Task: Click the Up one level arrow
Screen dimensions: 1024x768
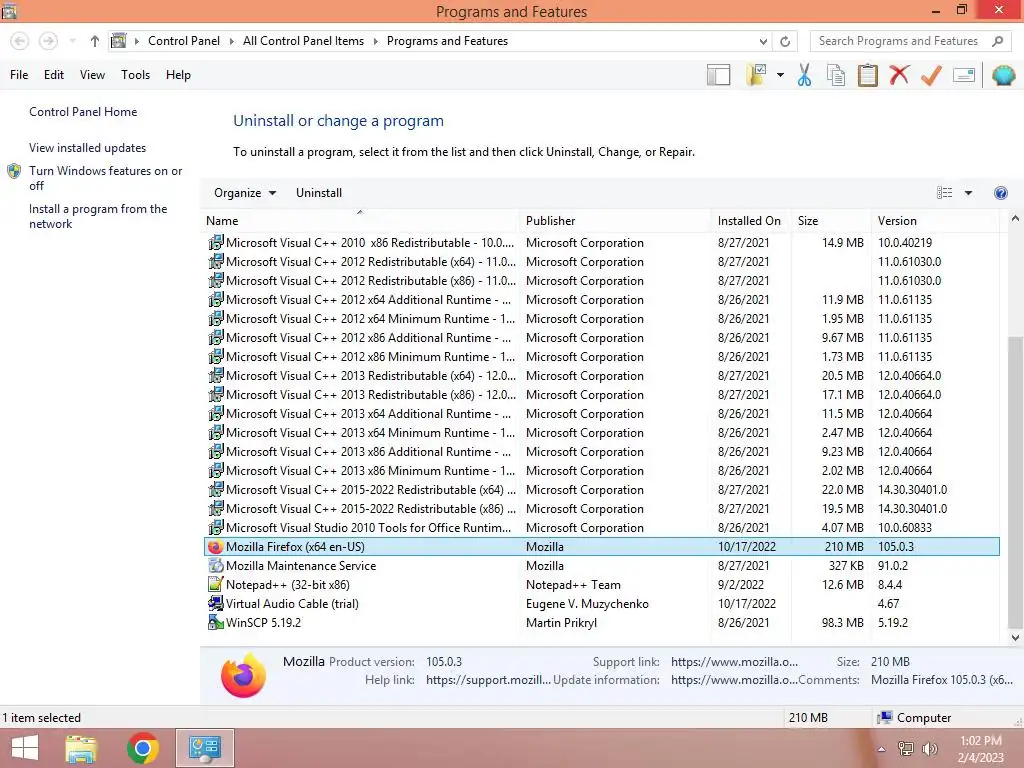Action: (x=95, y=41)
